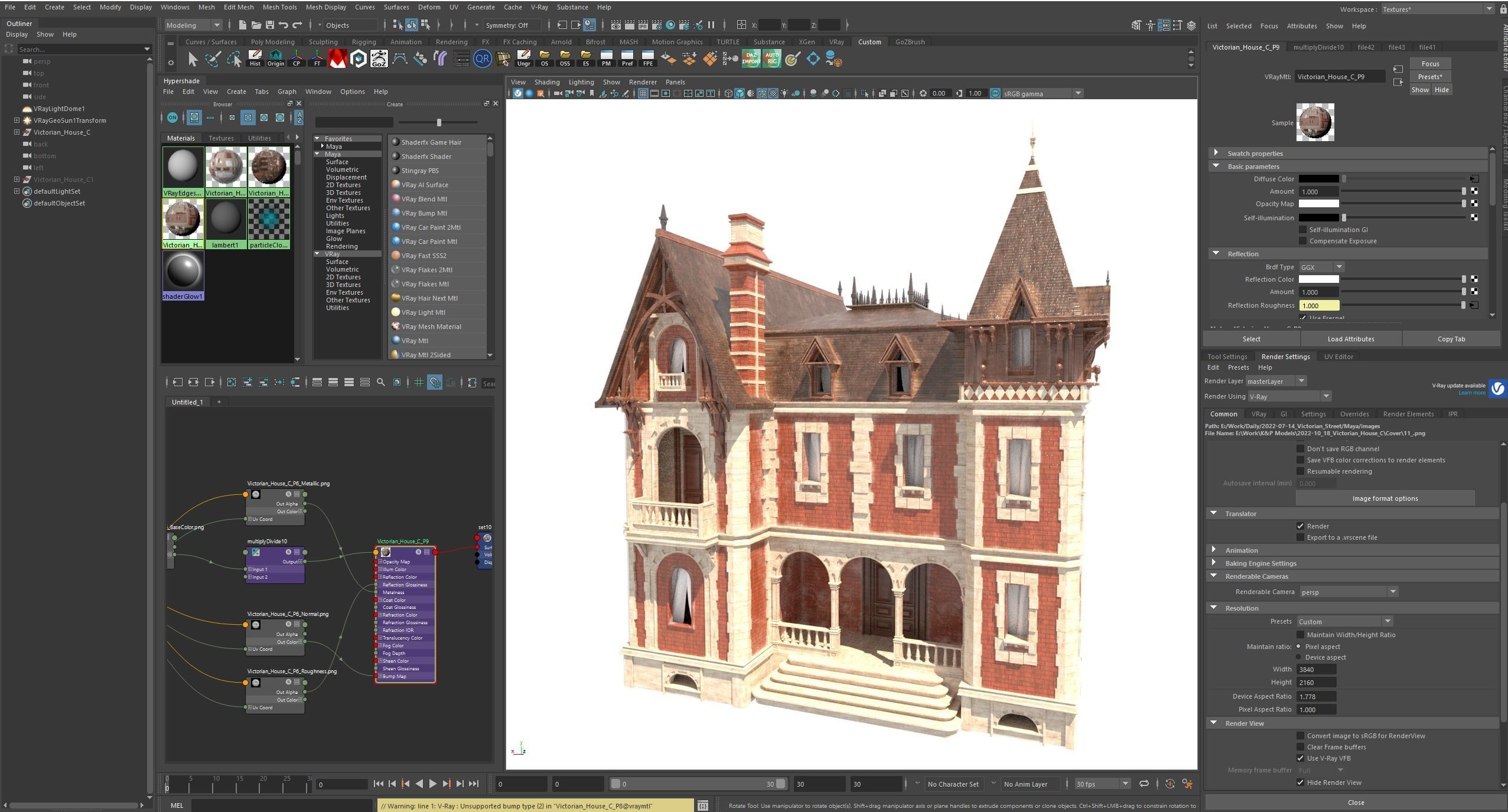Uncheck the Hide Render View checkbox
1508x812 pixels.
pyautogui.click(x=1300, y=782)
